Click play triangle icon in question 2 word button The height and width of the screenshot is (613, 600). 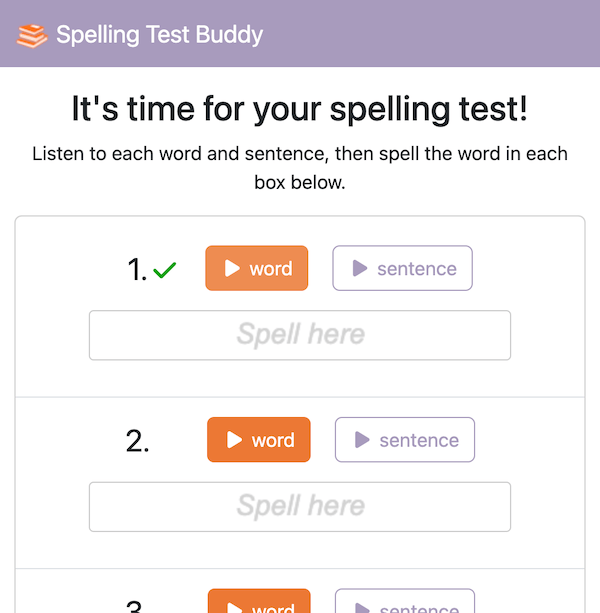pyautogui.click(x=234, y=440)
